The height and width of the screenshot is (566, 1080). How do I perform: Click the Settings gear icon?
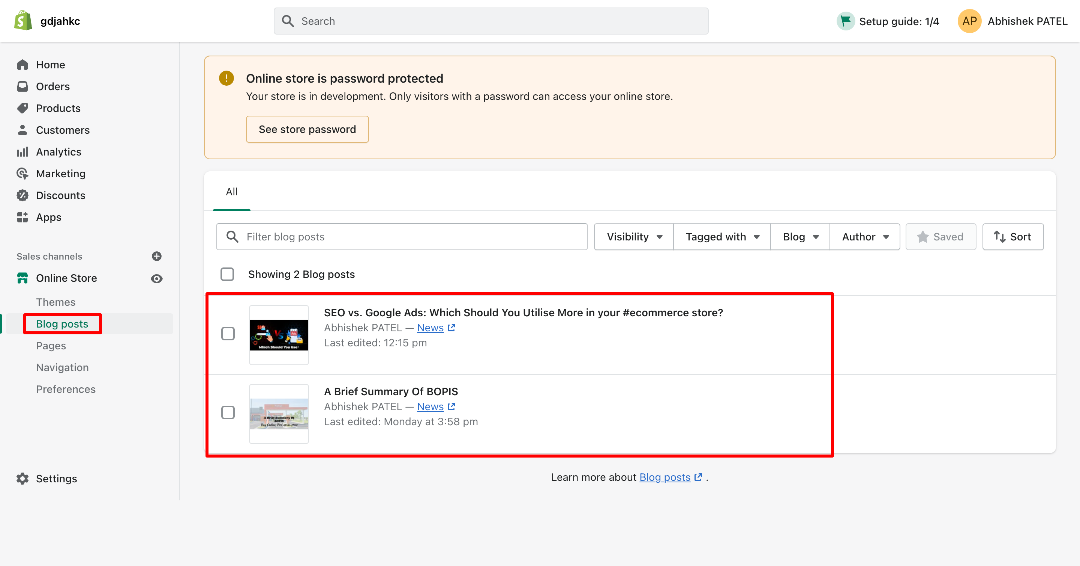coord(23,479)
